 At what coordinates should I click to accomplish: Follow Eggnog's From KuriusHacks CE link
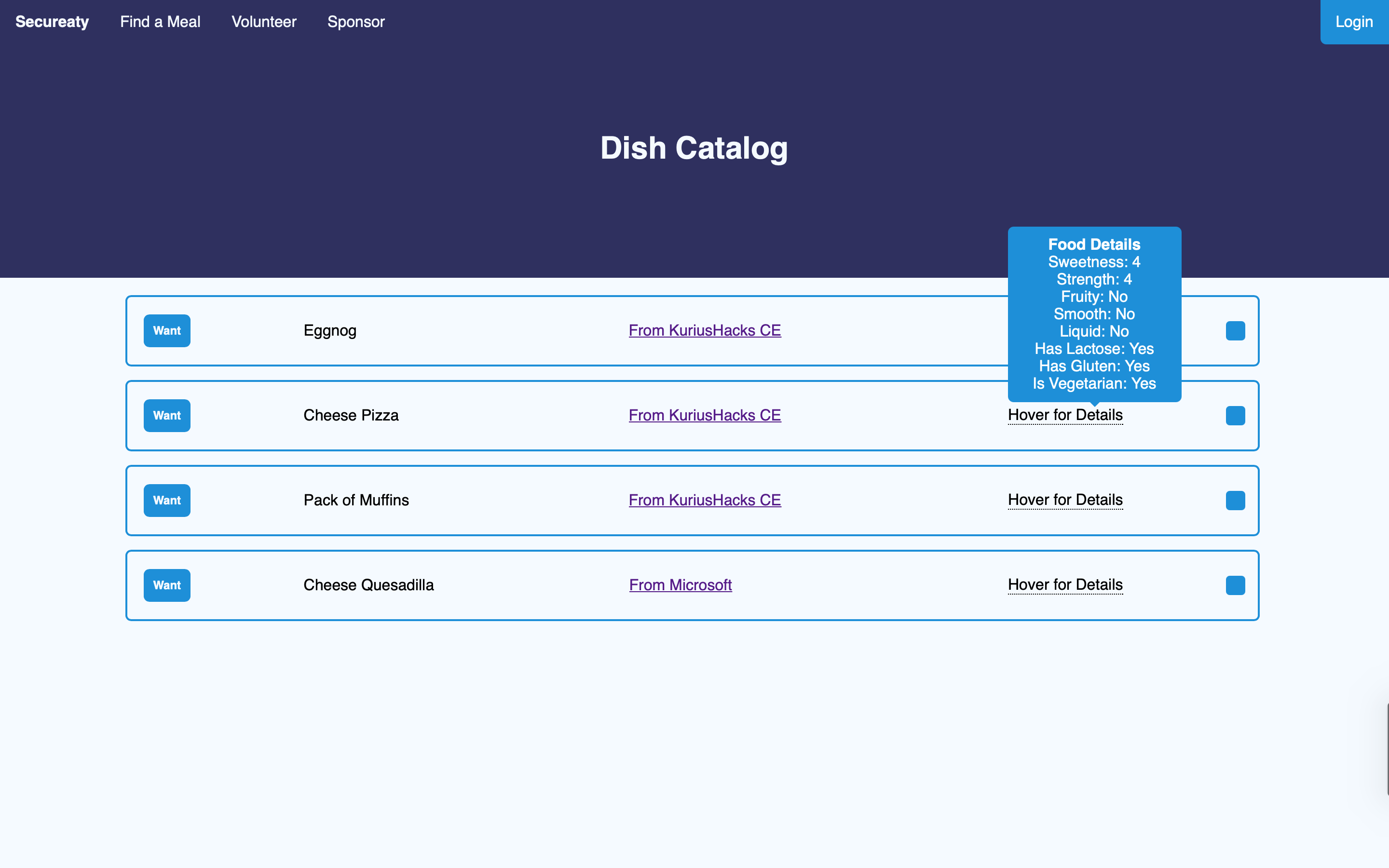tap(704, 331)
